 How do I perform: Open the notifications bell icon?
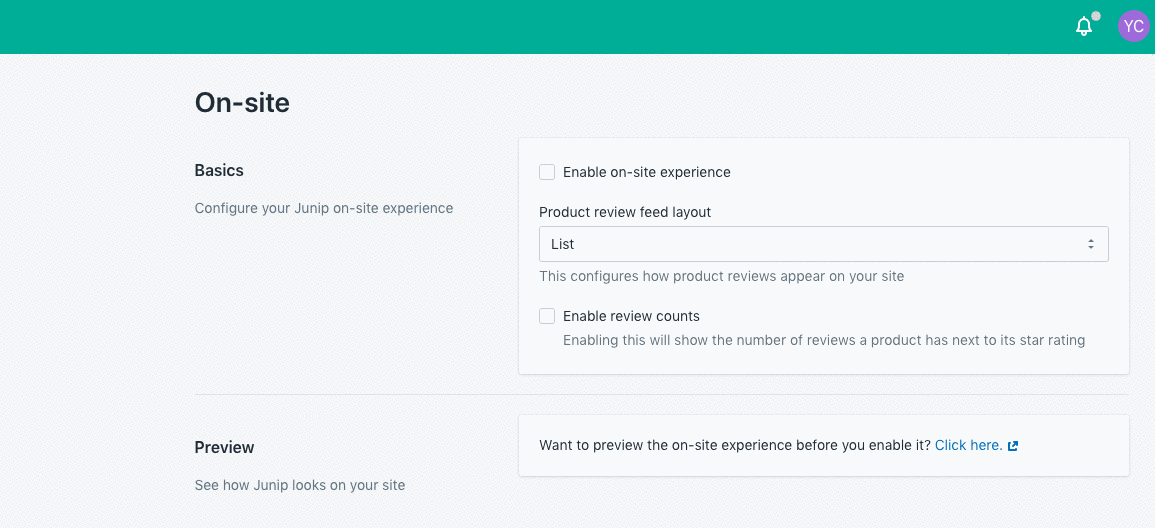point(1083,27)
